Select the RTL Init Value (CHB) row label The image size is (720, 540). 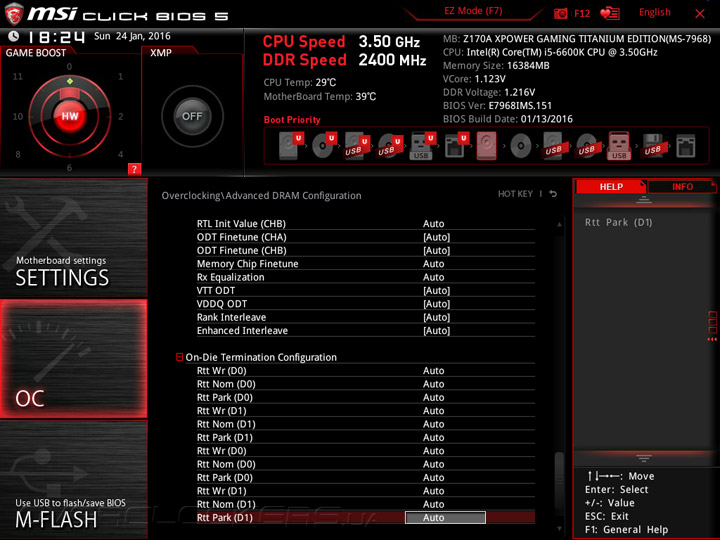point(241,224)
